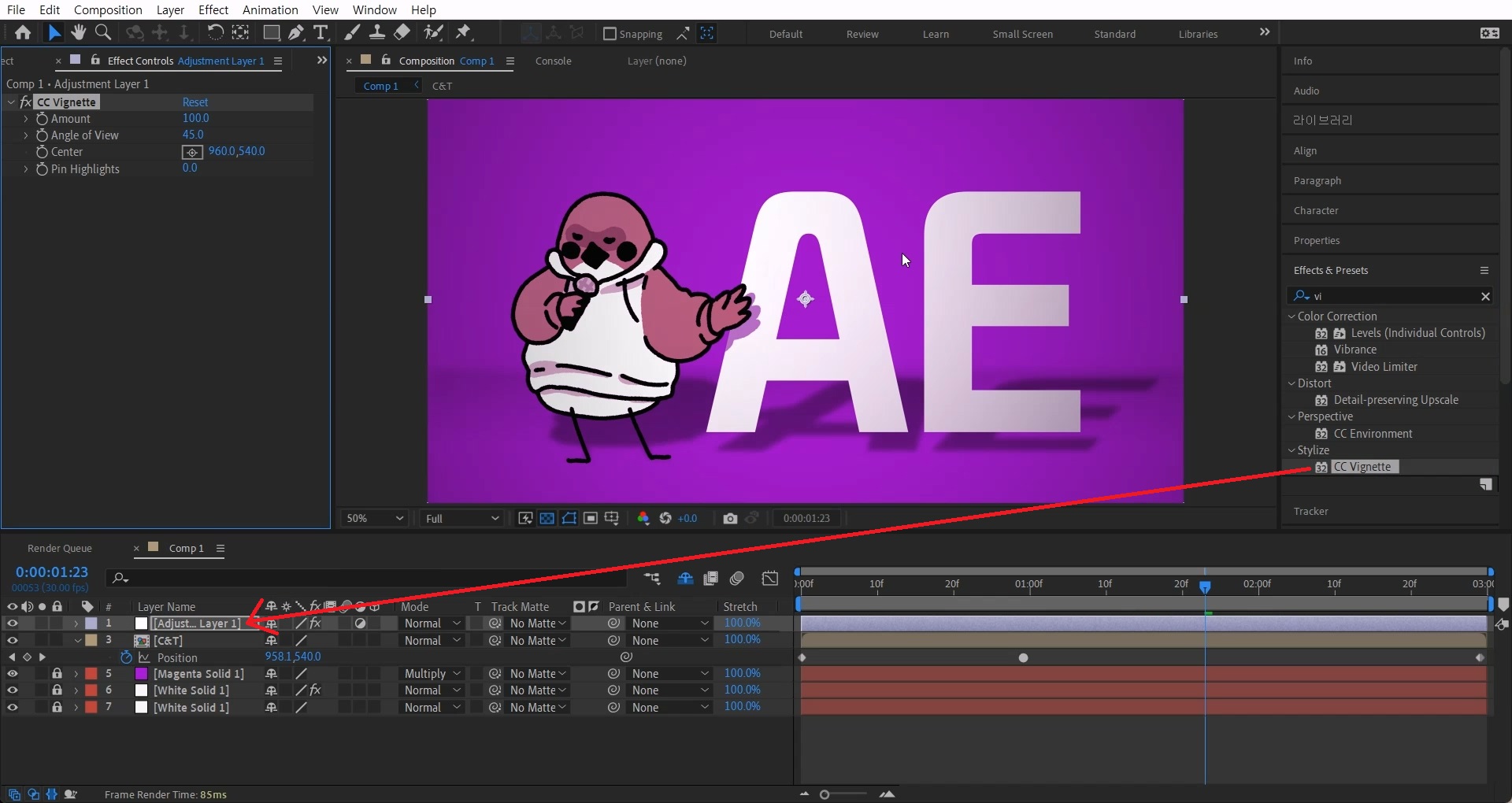Open the Composition Mini-Flowchart icon
Image resolution: width=1512 pixels, height=803 pixels.
click(x=651, y=579)
